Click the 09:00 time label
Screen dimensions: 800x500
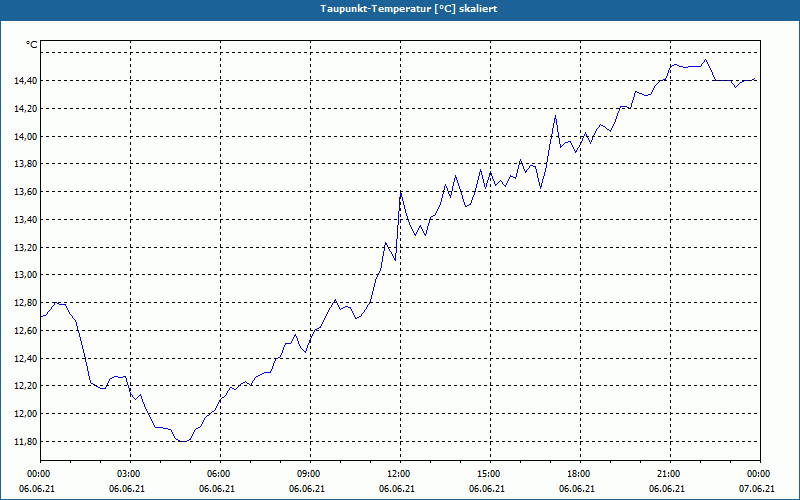pos(308,474)
